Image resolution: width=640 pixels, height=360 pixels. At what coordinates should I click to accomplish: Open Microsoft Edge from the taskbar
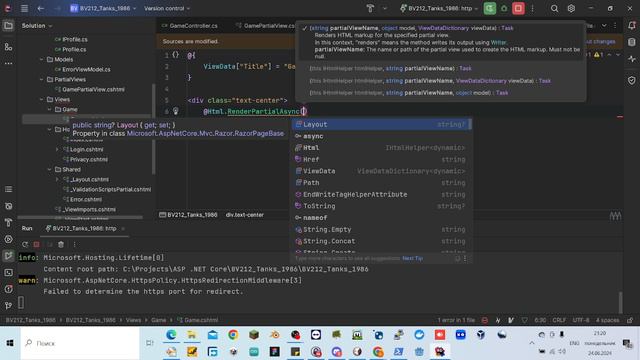[x=171, y=335]
